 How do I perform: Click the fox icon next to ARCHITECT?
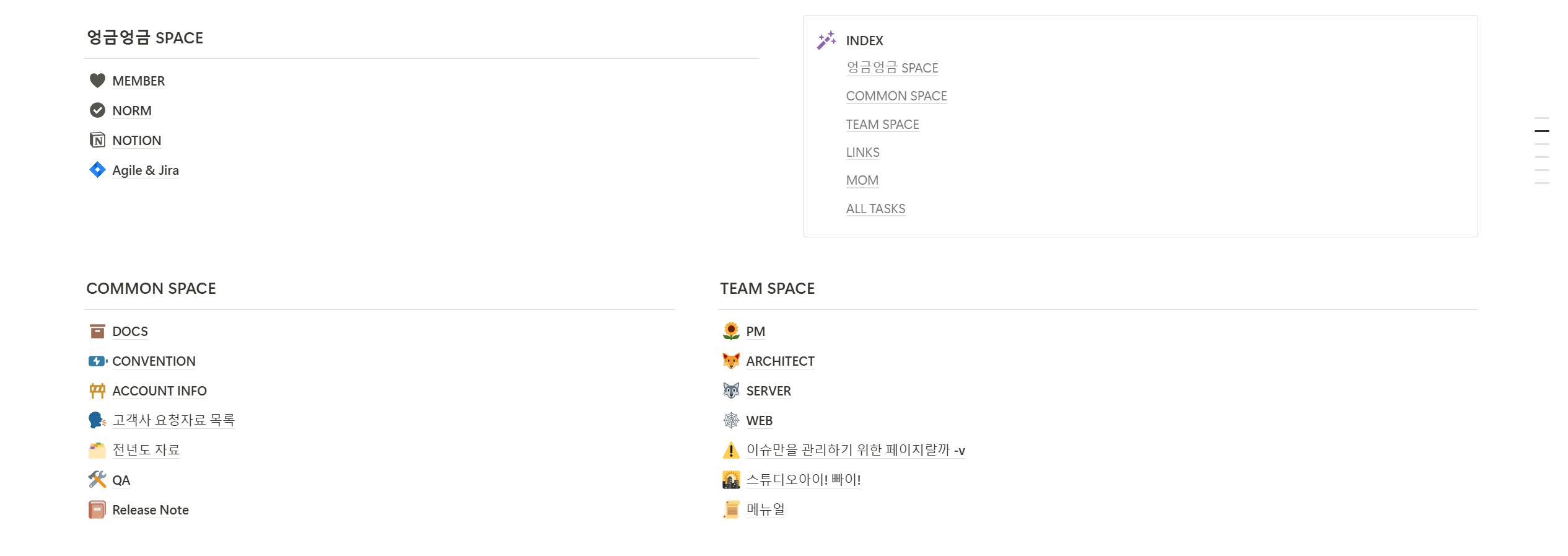[731, 361]
